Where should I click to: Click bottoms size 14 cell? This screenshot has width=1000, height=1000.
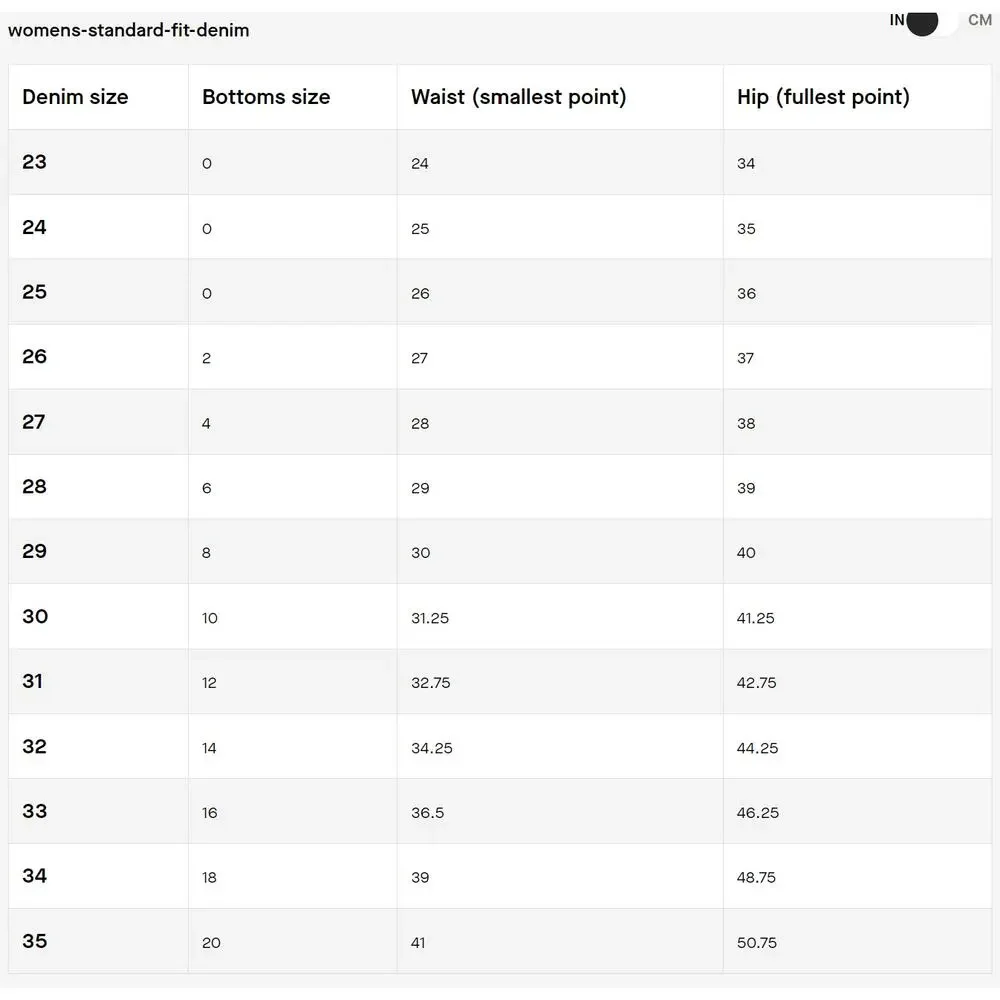click(x=209, y=748)
